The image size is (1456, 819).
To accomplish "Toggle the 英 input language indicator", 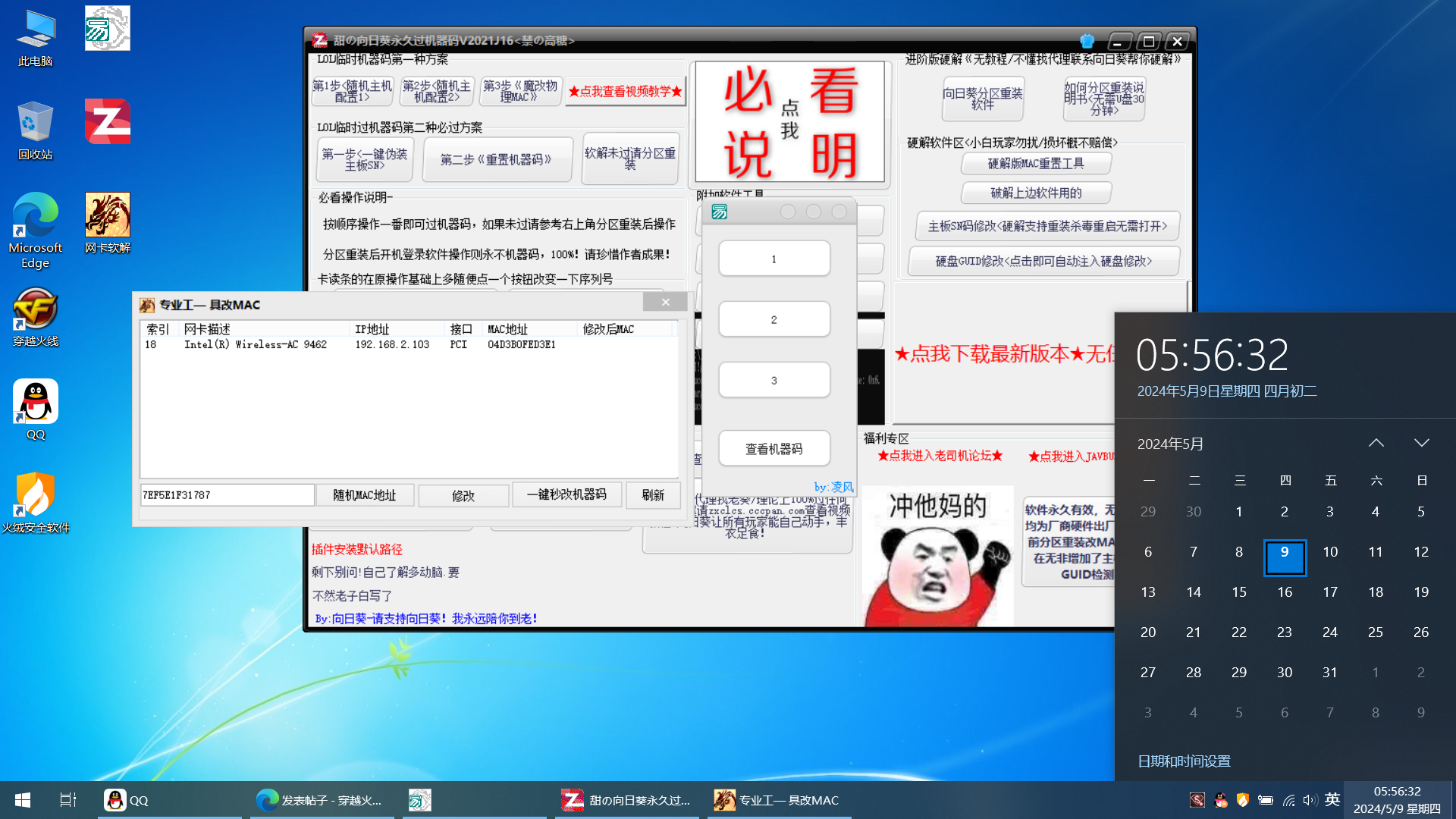I will coord(1332,800).
